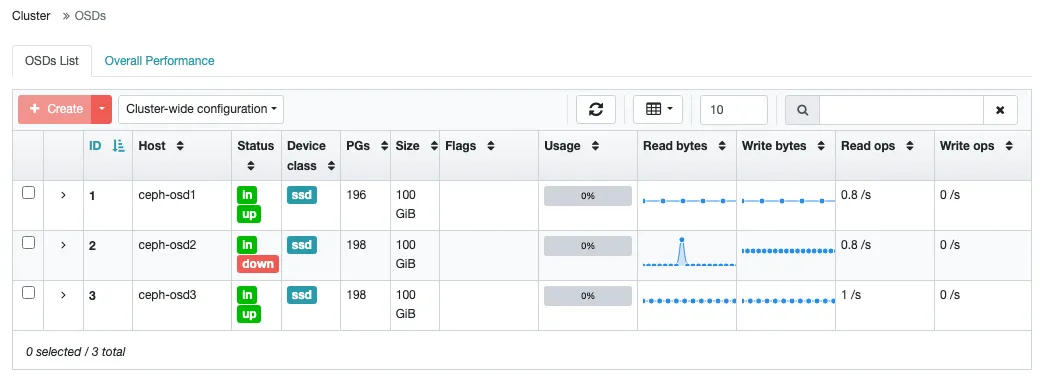
Task: Check the box for ceph-osd2 row
Action: coord(28,243)
